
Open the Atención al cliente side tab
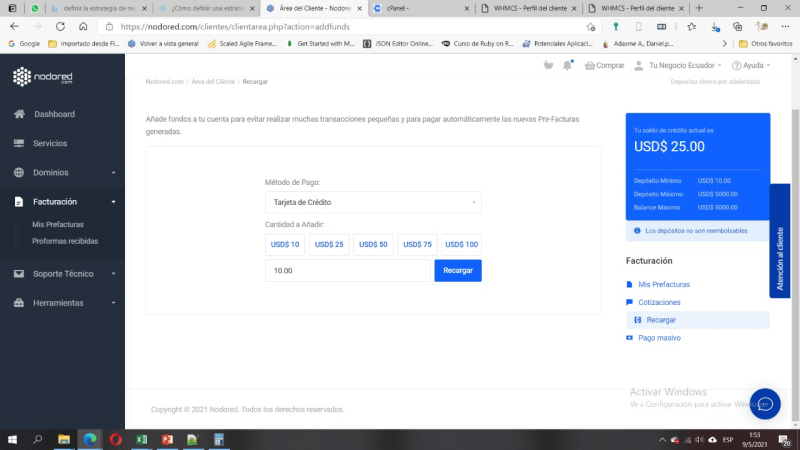[x=780, y=241]
